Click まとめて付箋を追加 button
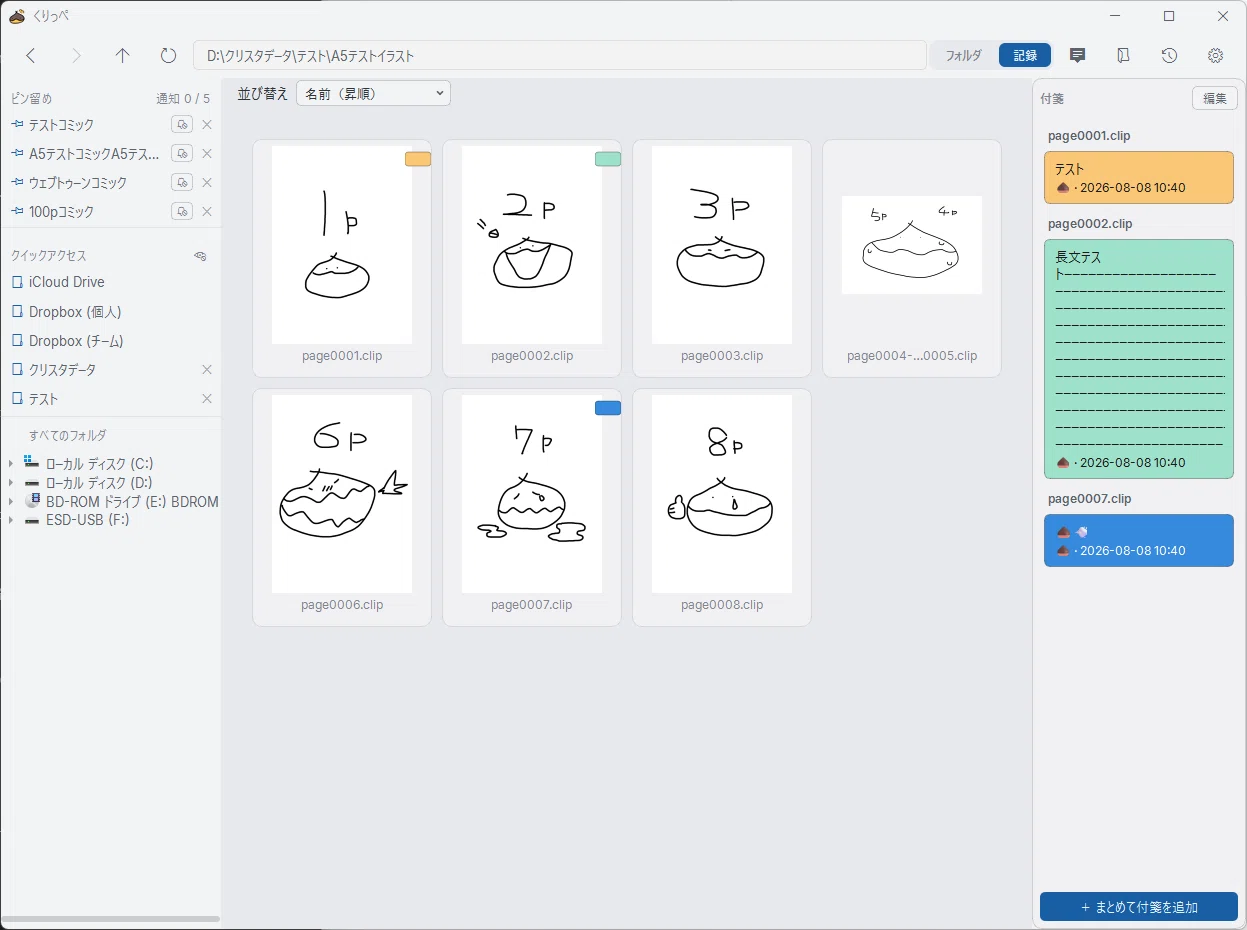This screenshot has width=1247, height=930. click(1139, 907)
